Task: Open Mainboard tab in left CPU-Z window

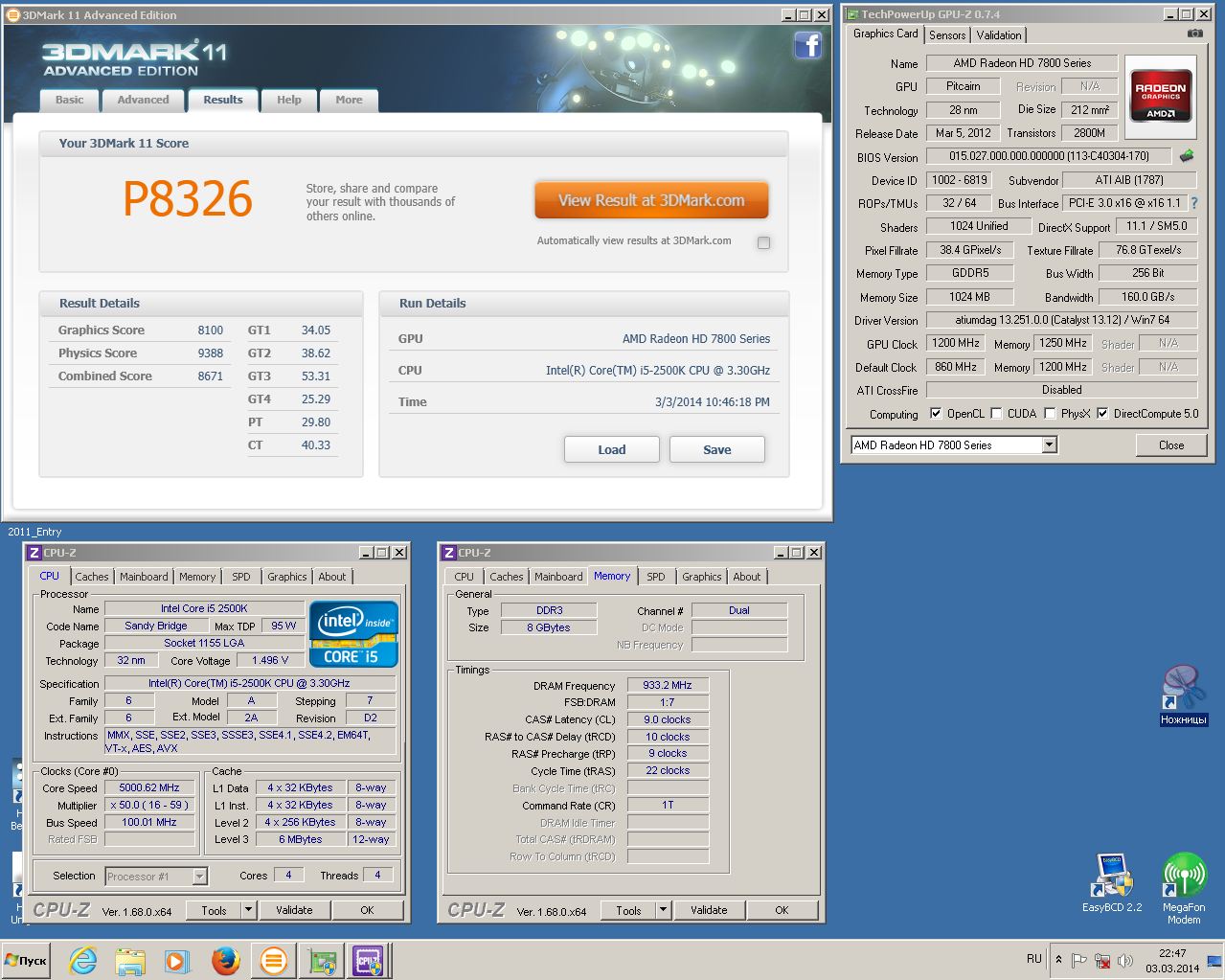Action: 144,577
